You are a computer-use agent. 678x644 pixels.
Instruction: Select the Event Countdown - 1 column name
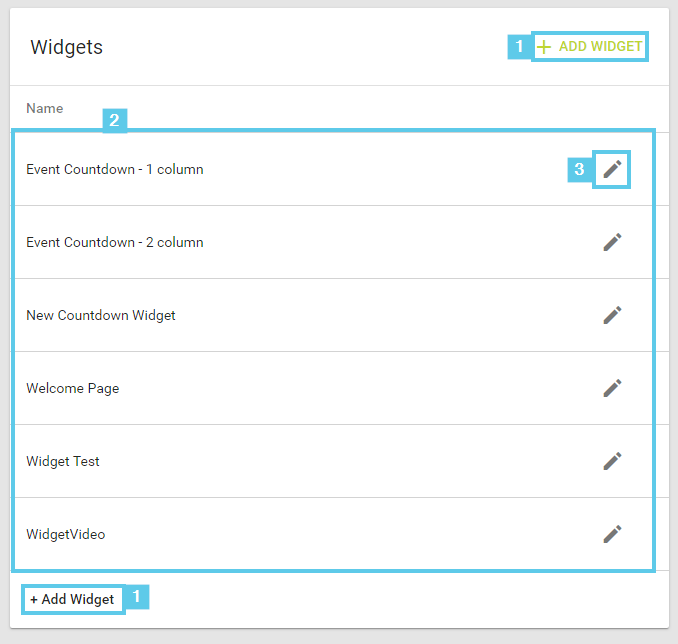pos(115,169)
